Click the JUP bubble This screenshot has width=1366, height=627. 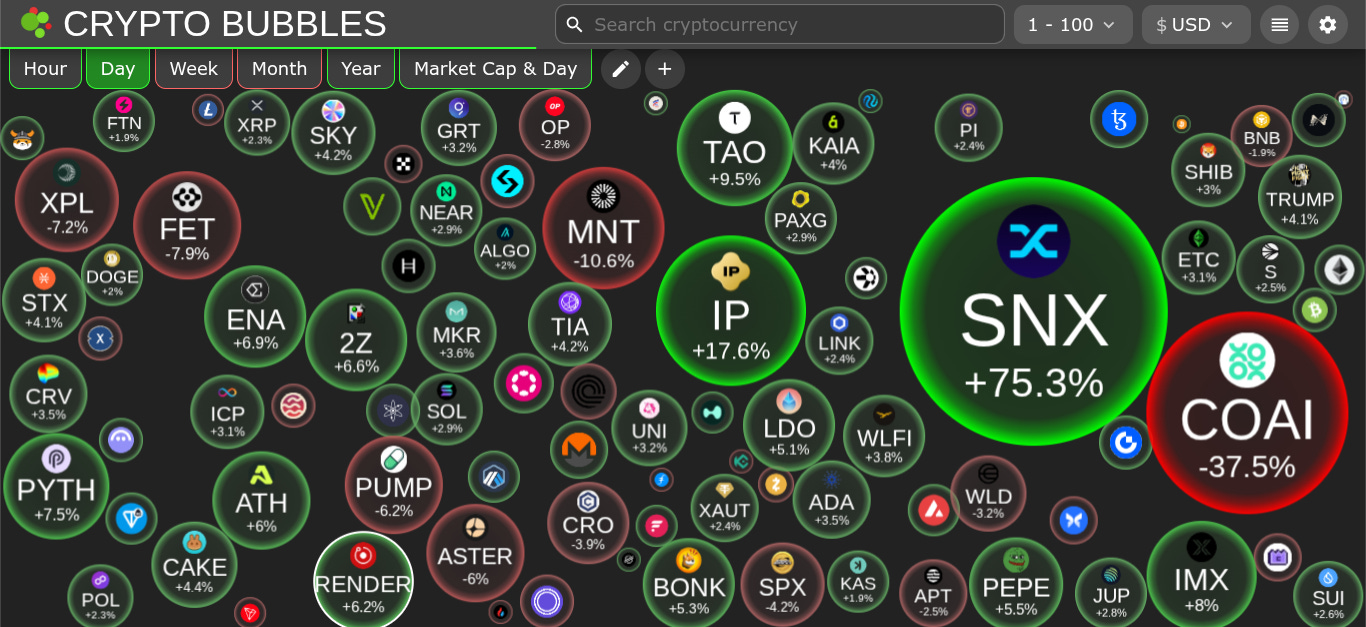[x=1111, y=593]
